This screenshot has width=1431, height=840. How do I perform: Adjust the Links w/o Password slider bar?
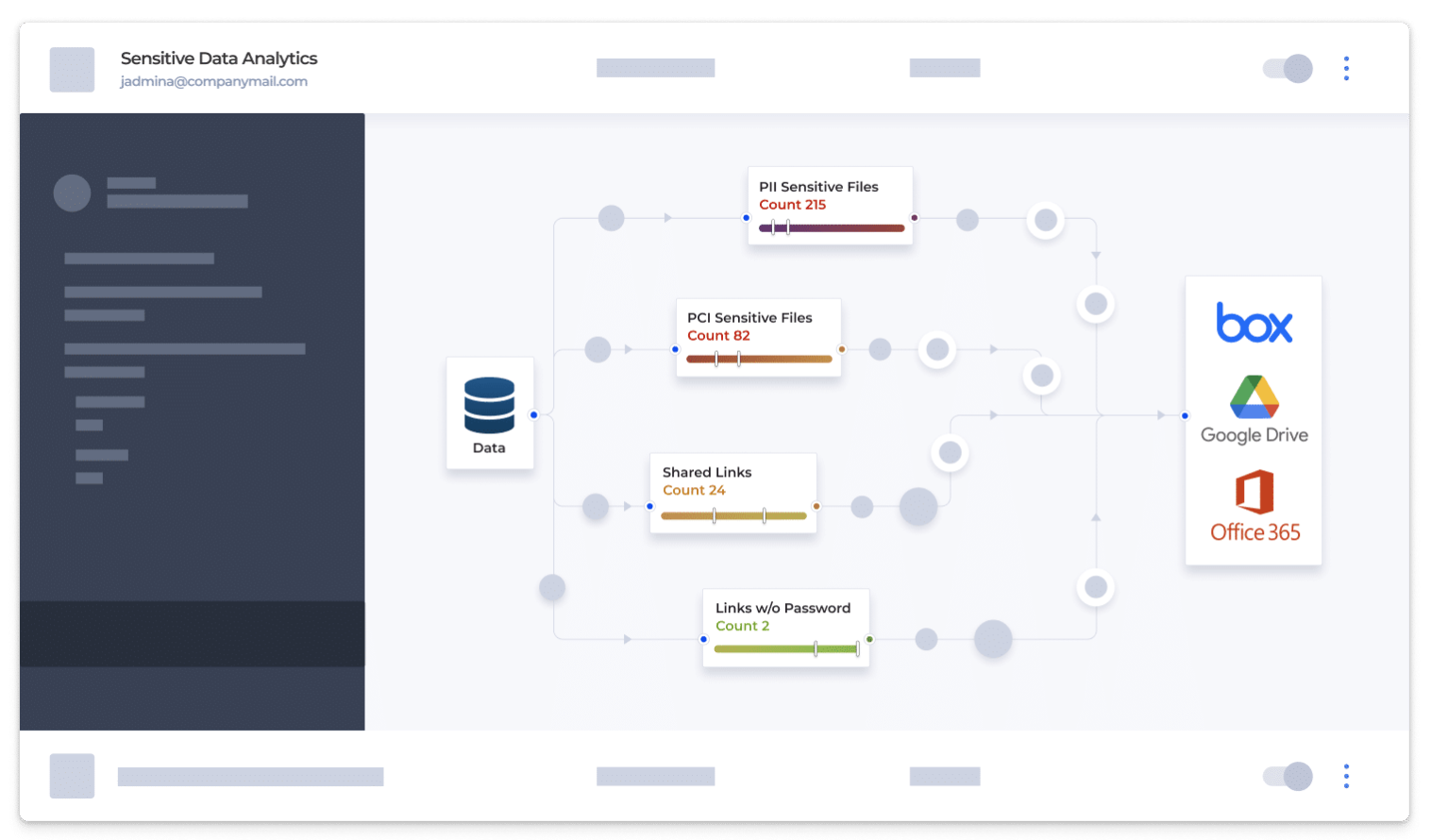click(786, 648)
